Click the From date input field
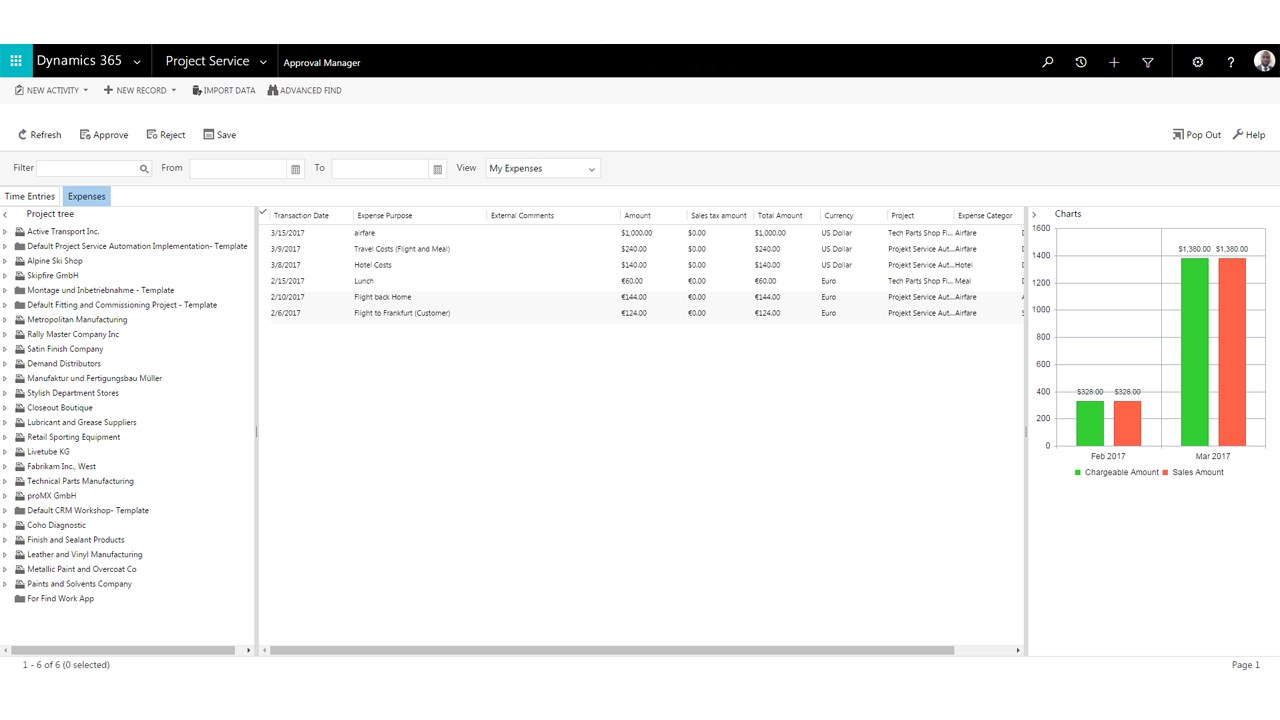This screenshot has height=720, width=1280. click(x=238, y=169)
